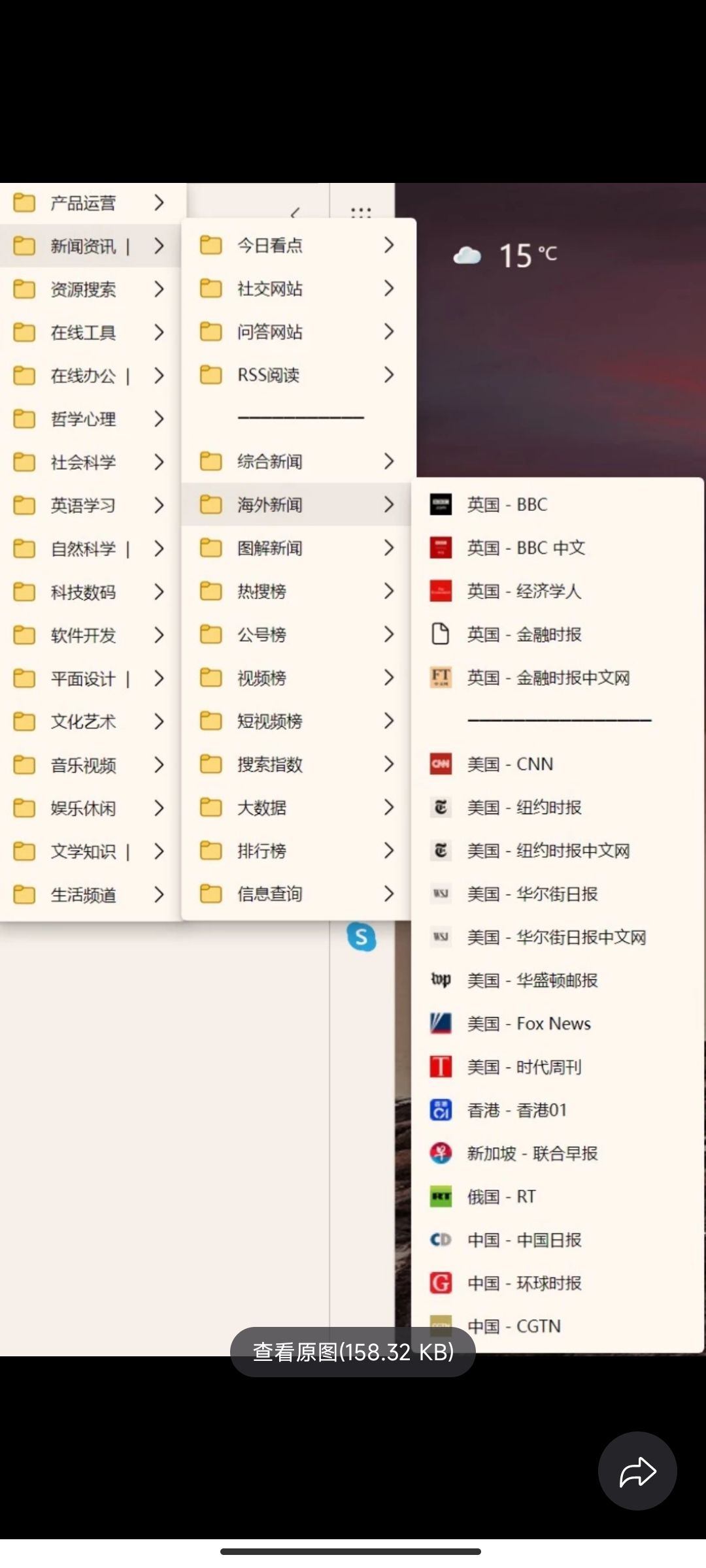
Task: Click the 15 °C temperature reading
Action: coord(528,255)
